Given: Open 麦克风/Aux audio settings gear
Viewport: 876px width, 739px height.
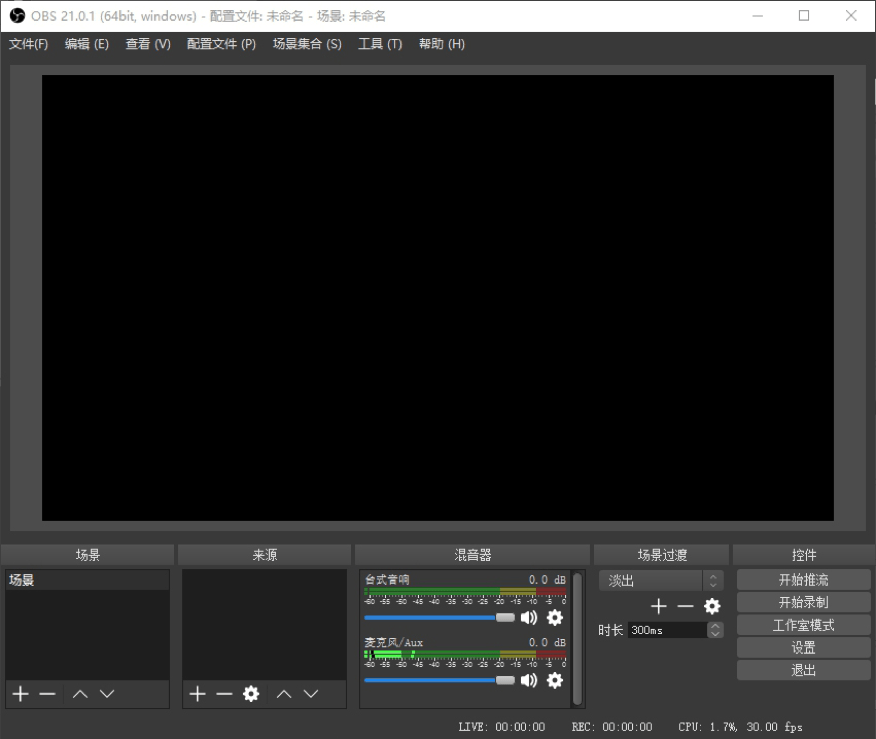Looking at the screenshot, I should pyautogui.click(x=555, y=680).
